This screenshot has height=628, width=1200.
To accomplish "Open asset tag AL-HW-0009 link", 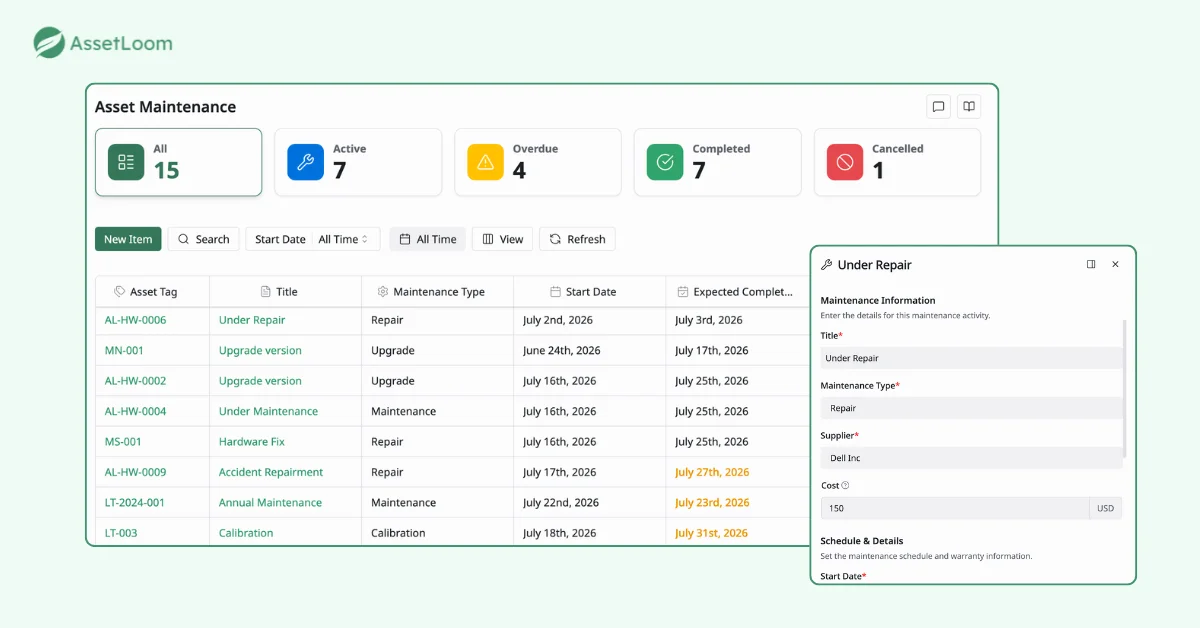I will (136, 472).
